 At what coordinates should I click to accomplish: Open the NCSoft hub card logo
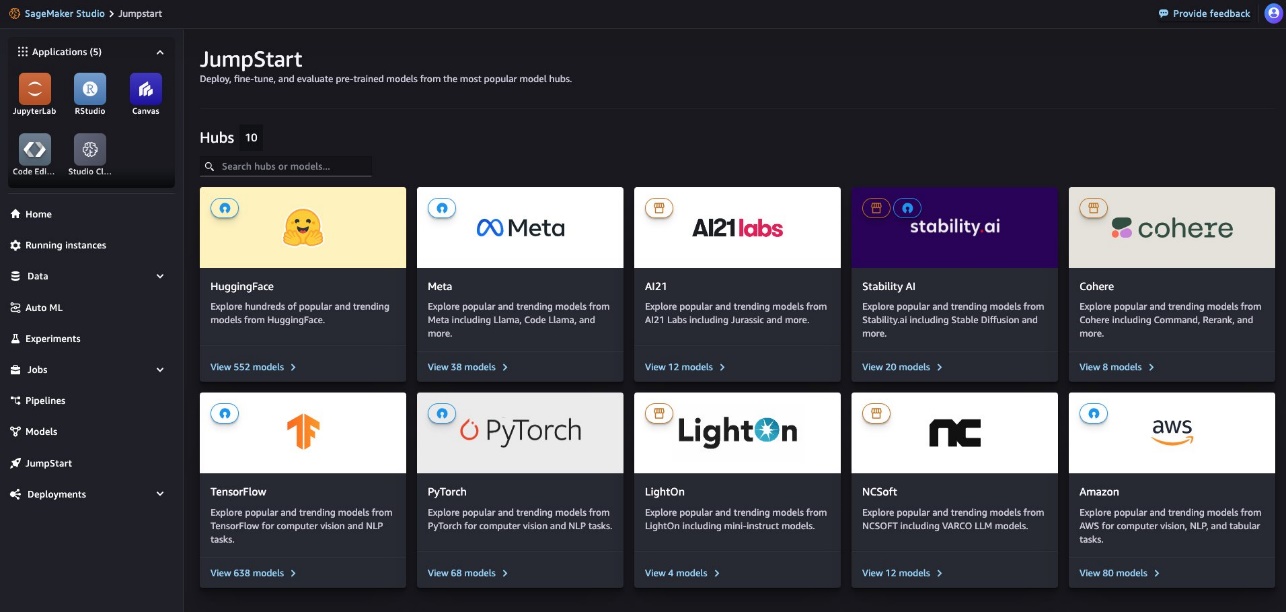click(955, 432)
